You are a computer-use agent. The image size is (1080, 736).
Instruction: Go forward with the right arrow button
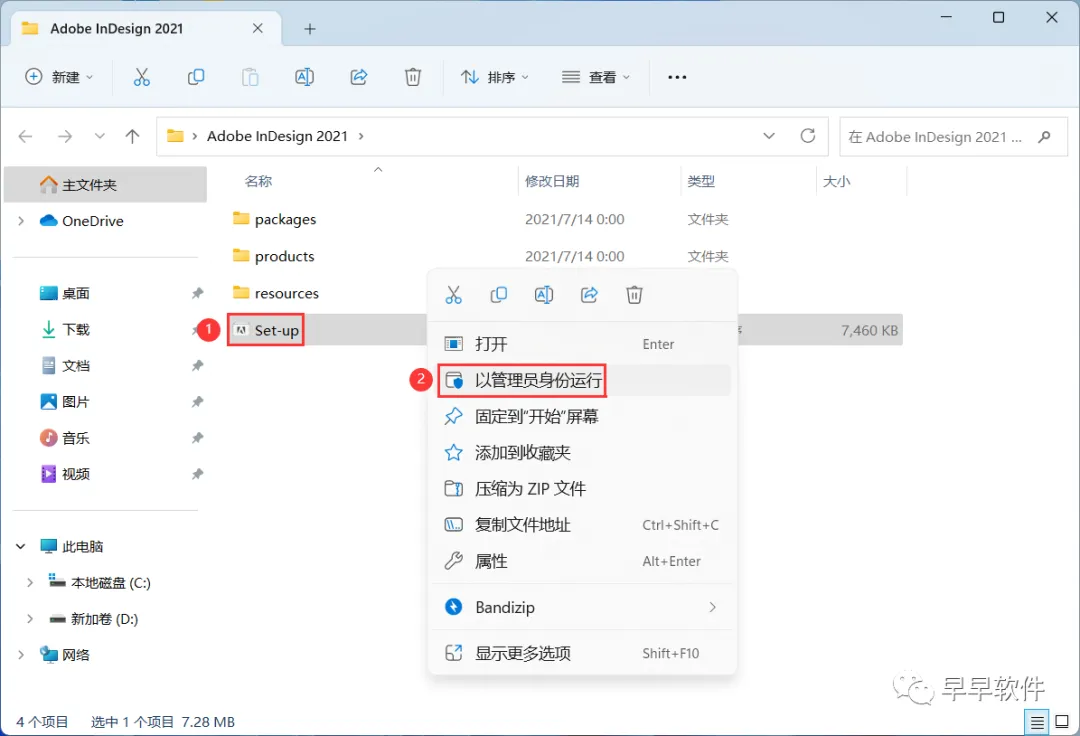65,136
